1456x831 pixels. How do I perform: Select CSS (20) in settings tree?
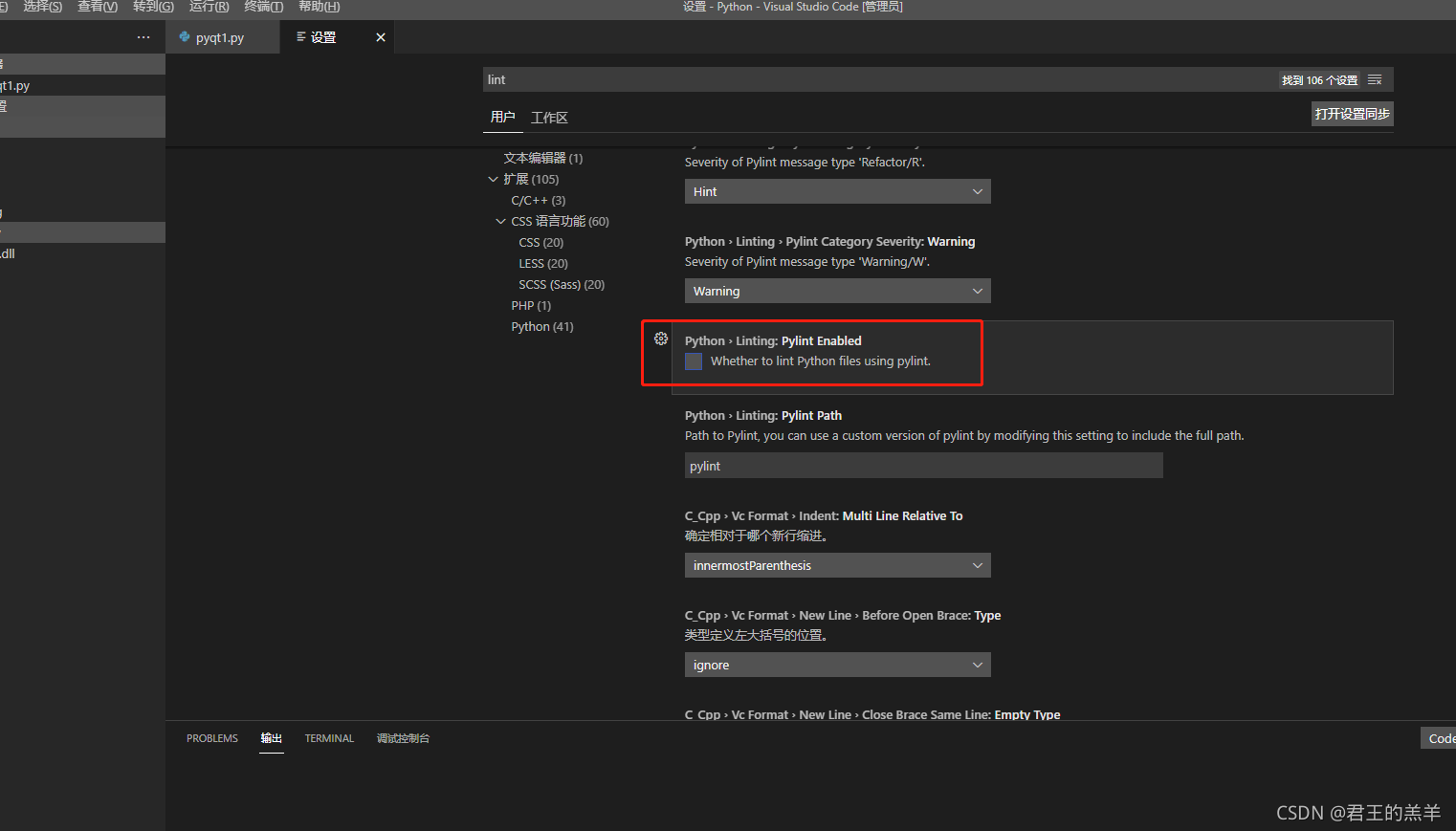click(541, 242)
